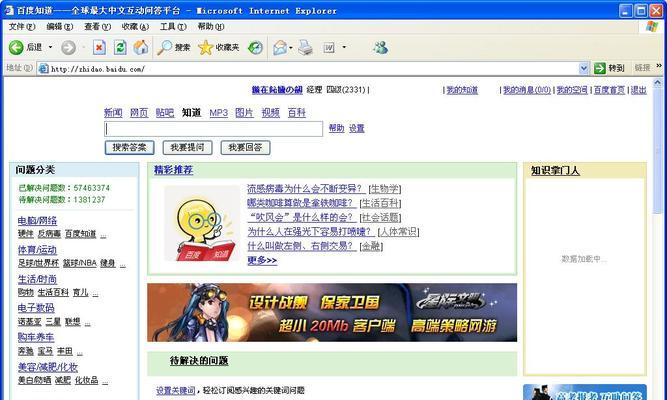667x400 pixels.
Task: Expand the Edit button dropdown arrow
Action: 344,47
